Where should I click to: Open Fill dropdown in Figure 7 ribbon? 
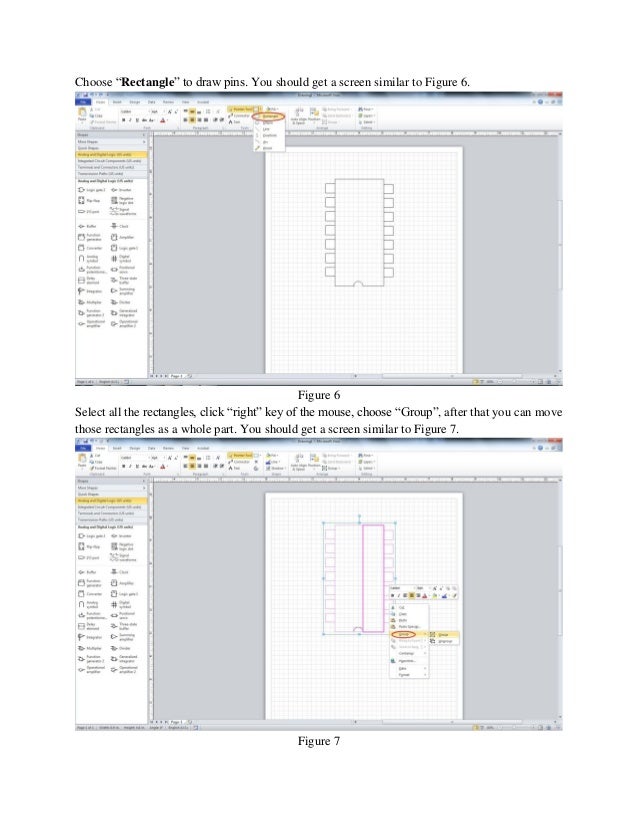coord(272,455)
